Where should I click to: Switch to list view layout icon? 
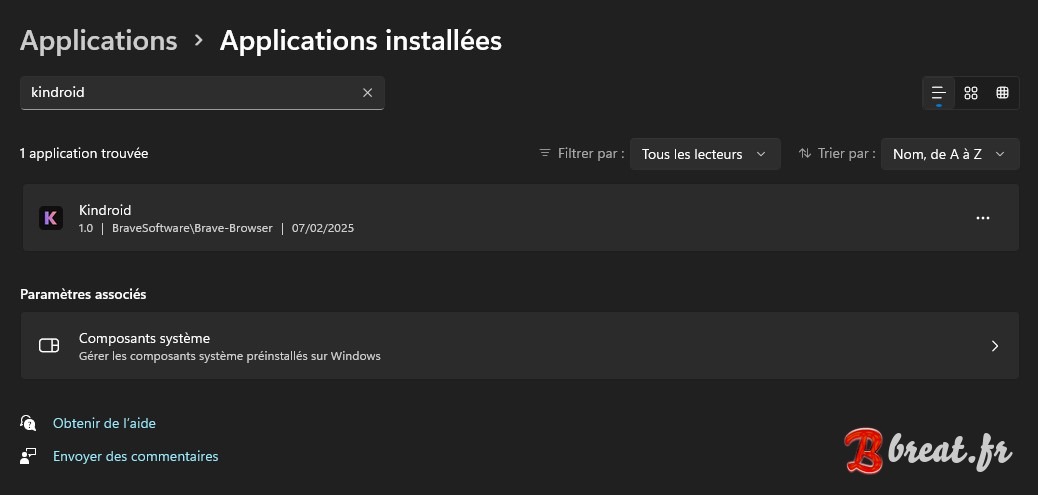pyautogui.click(x=938, y=93)
